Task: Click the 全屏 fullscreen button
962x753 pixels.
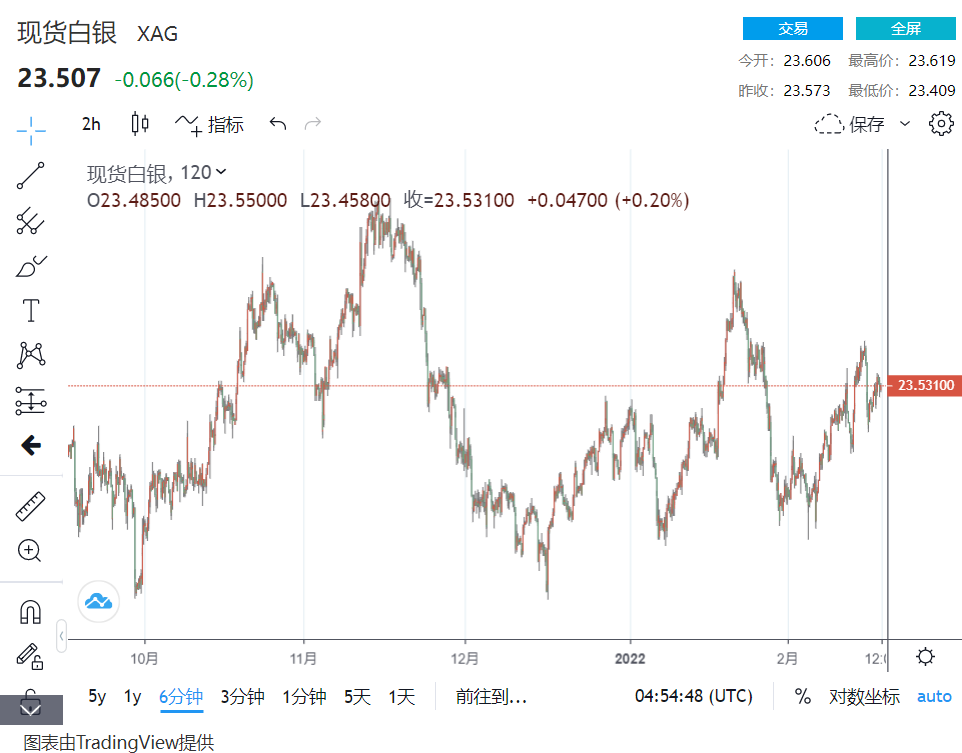Action: pos(906,28)
